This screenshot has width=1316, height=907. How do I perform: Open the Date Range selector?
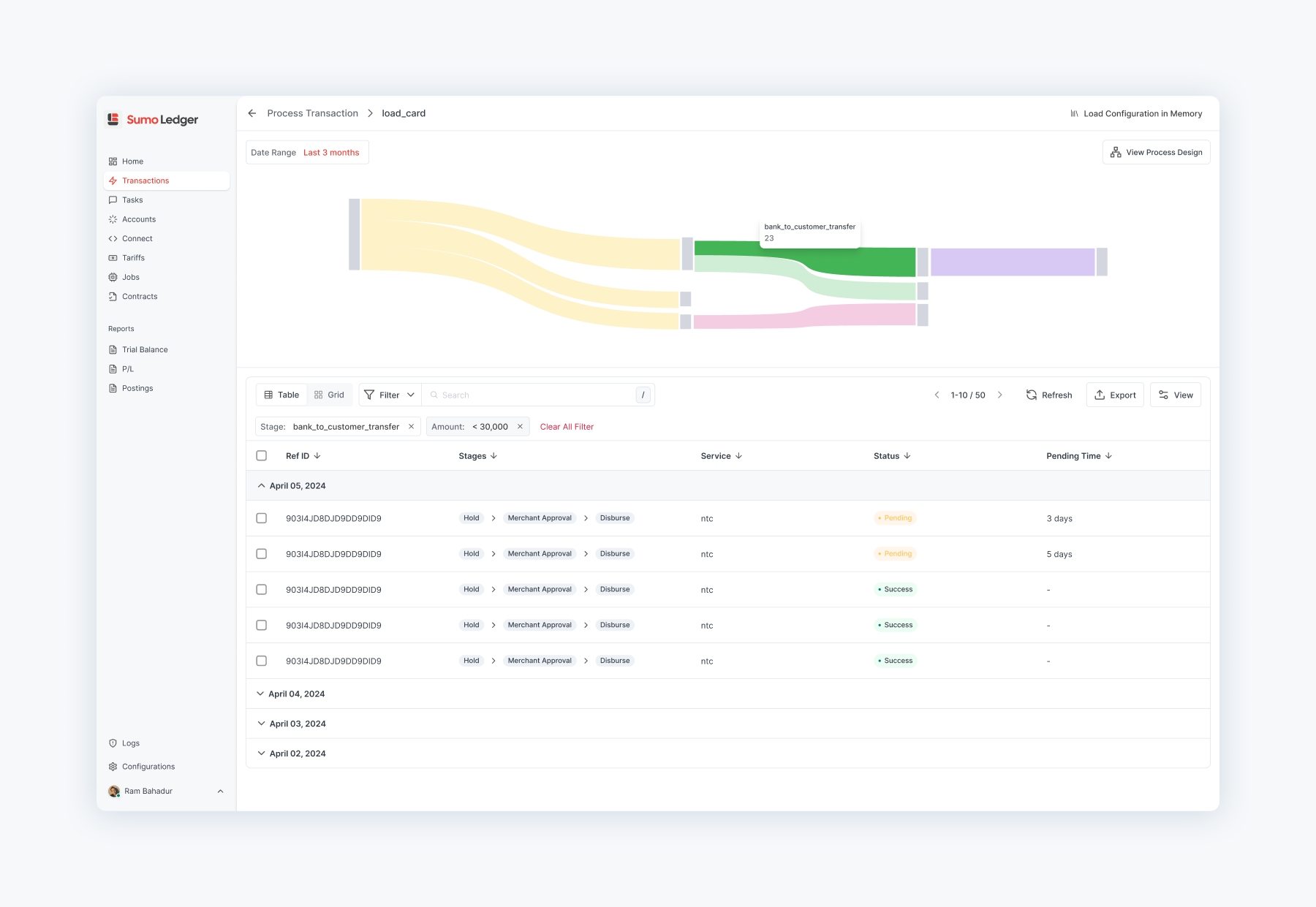tap(307, 153)
